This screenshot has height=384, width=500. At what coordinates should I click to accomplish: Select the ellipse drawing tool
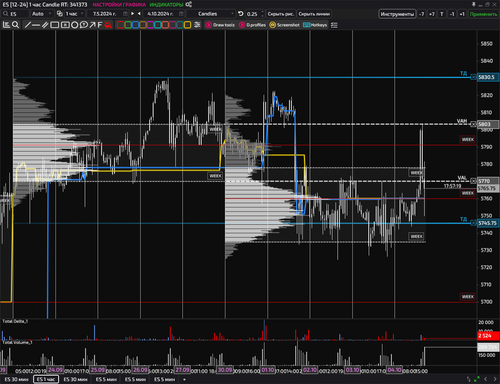(x=75, y=25)
